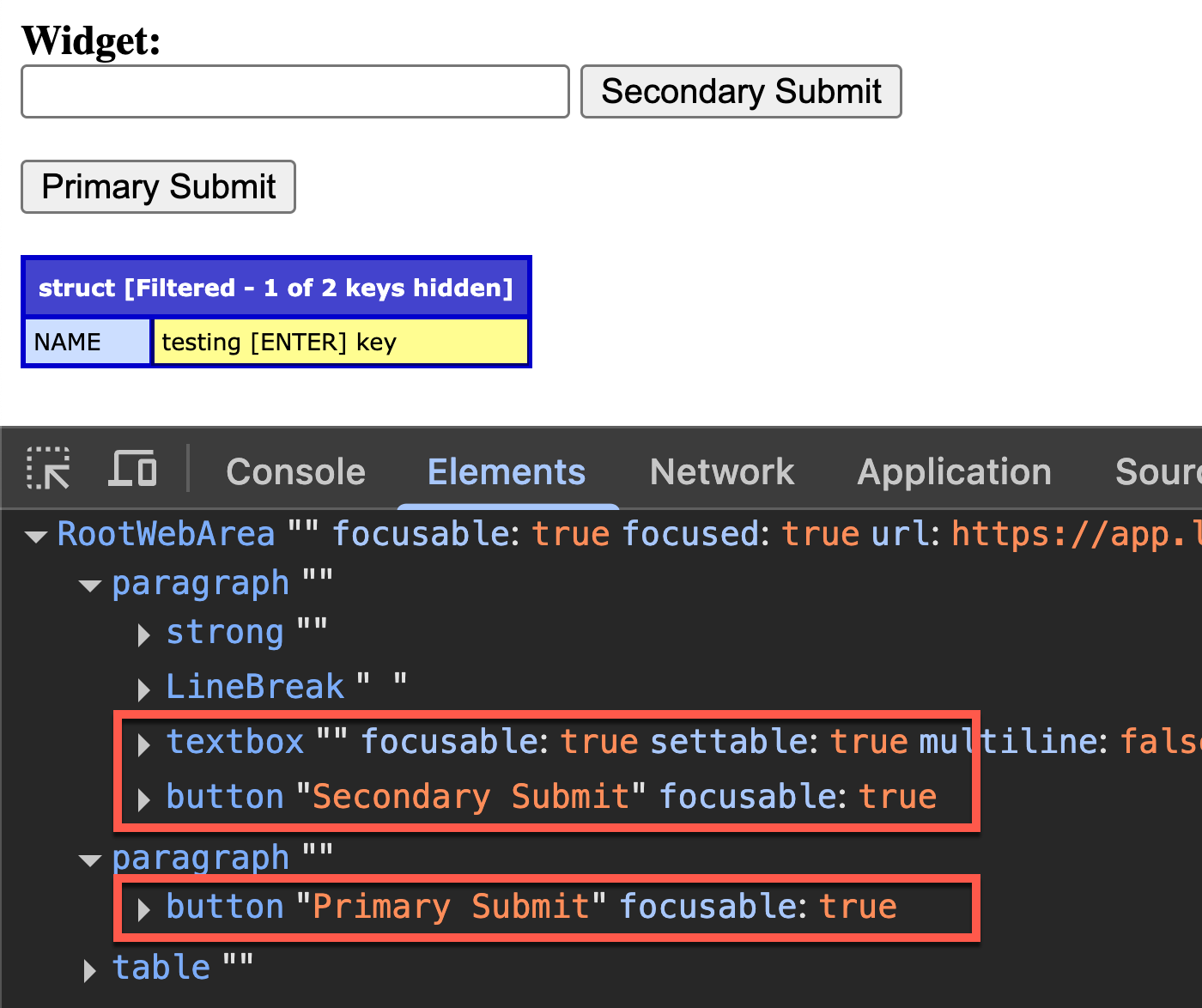1202x1008 pixels.
Task: Open the Sources tab
Action: tap(1159, 471)
